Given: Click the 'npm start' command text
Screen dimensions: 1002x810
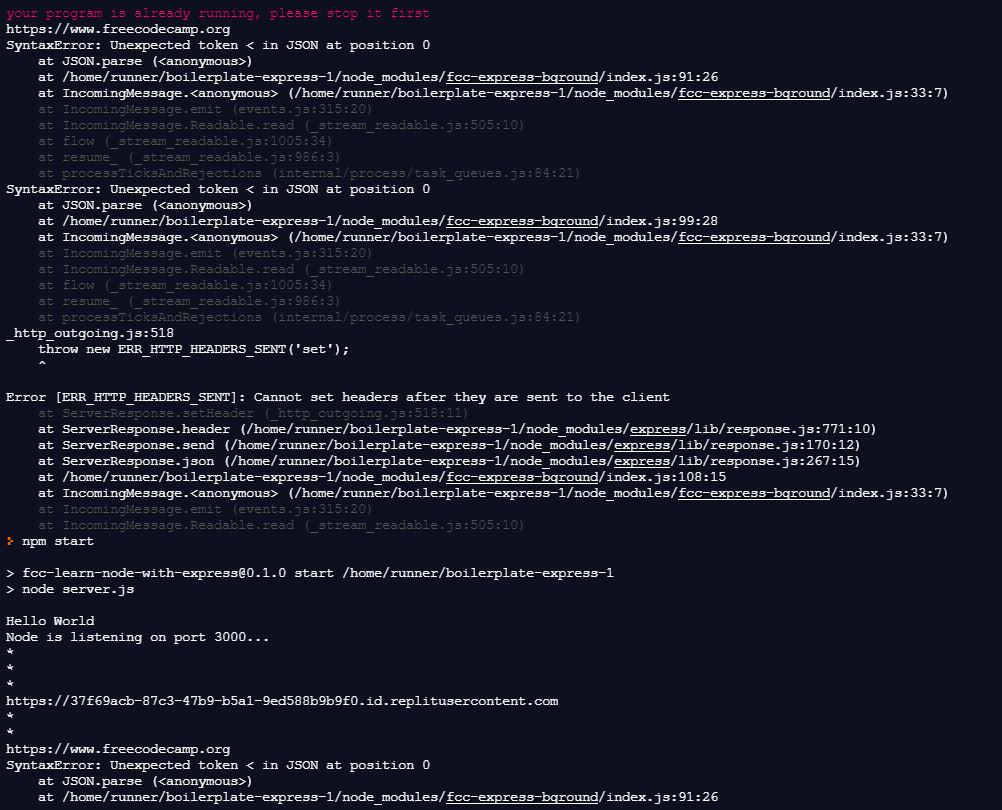Looking at the screenshot, I should pyautogui.click(x=58, y=541).
